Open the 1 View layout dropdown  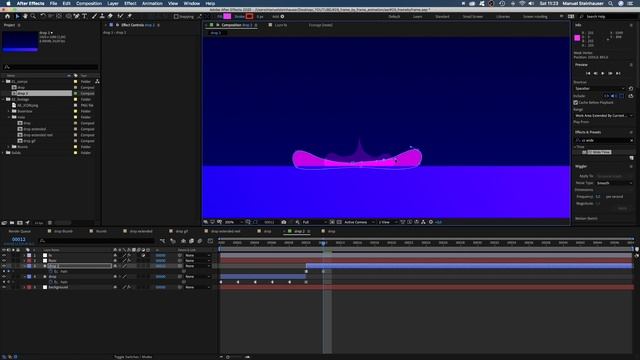coord(388,222)
